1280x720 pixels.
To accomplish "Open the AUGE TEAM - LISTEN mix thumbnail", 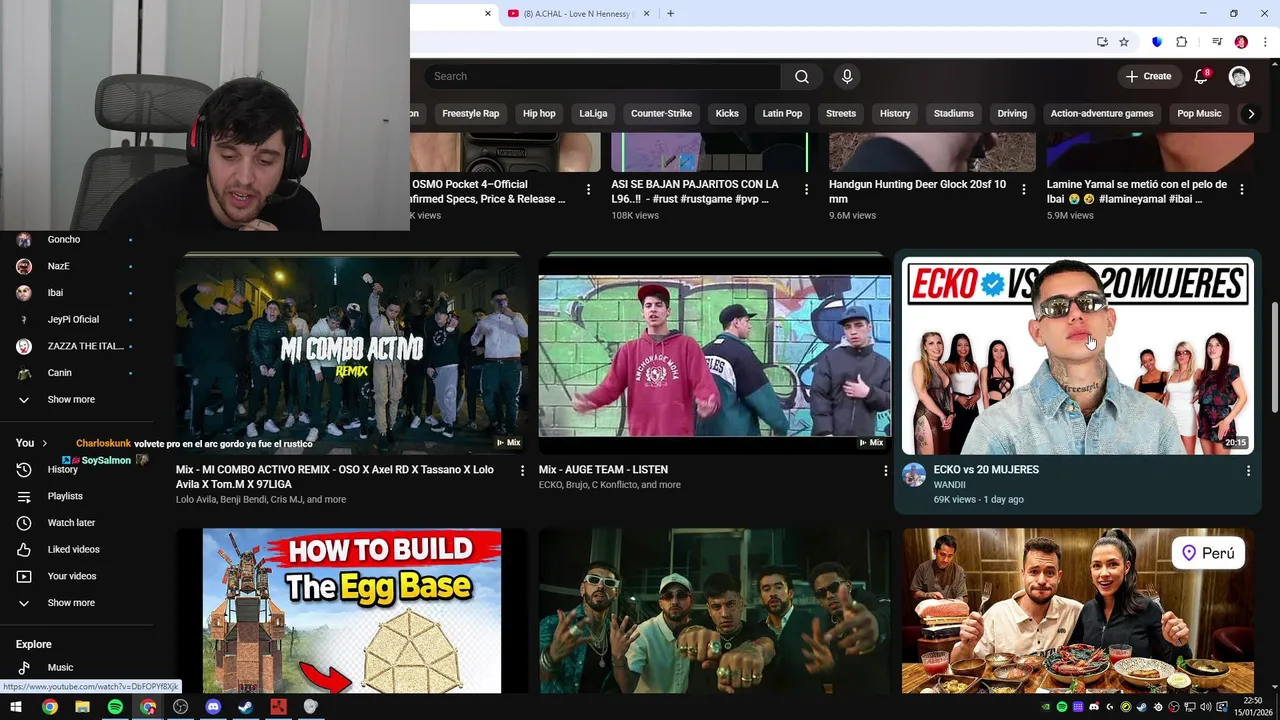I will tap(715, 355).
